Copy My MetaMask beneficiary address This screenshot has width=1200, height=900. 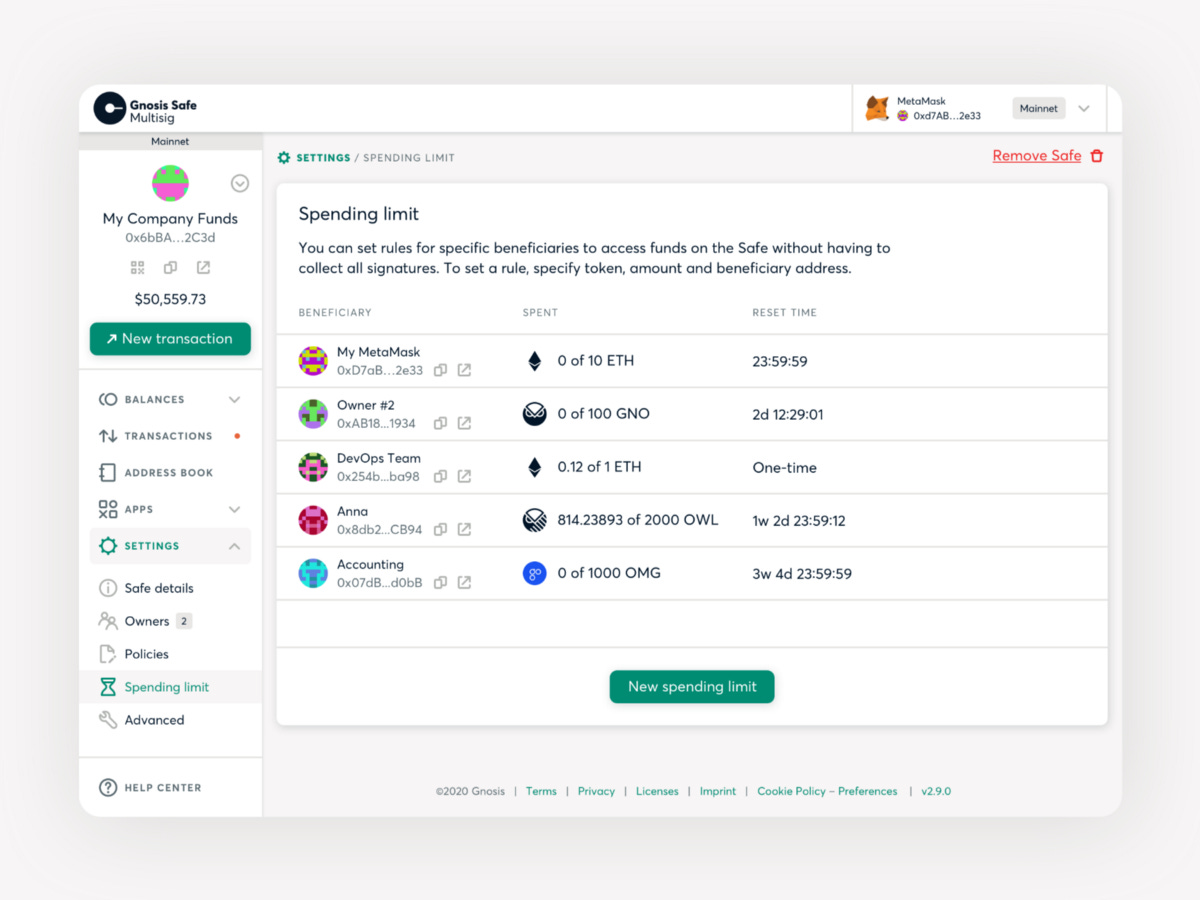[x=440, y=370]
